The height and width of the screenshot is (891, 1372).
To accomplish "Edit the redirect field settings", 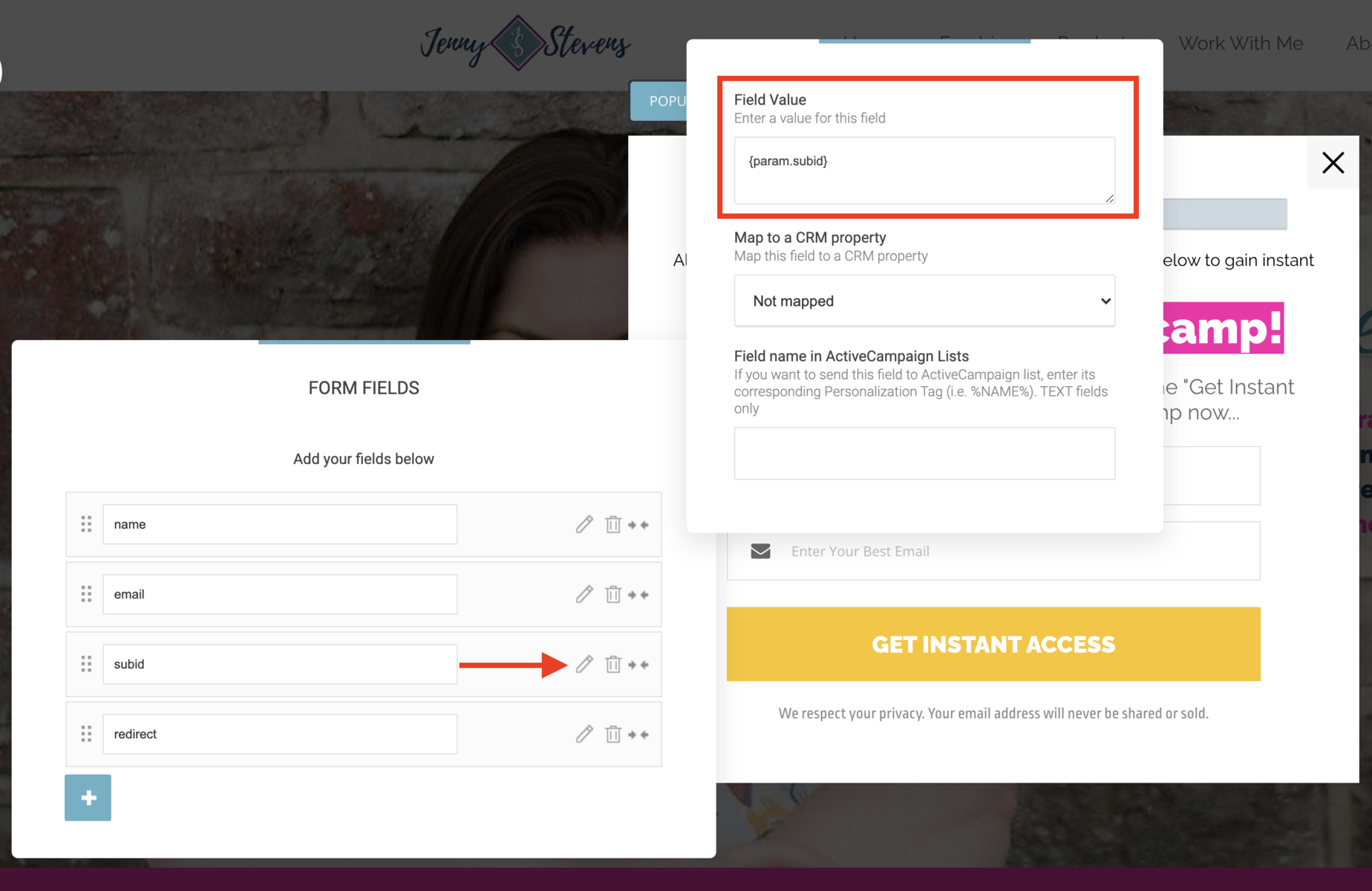I will [x=584, y=734].
